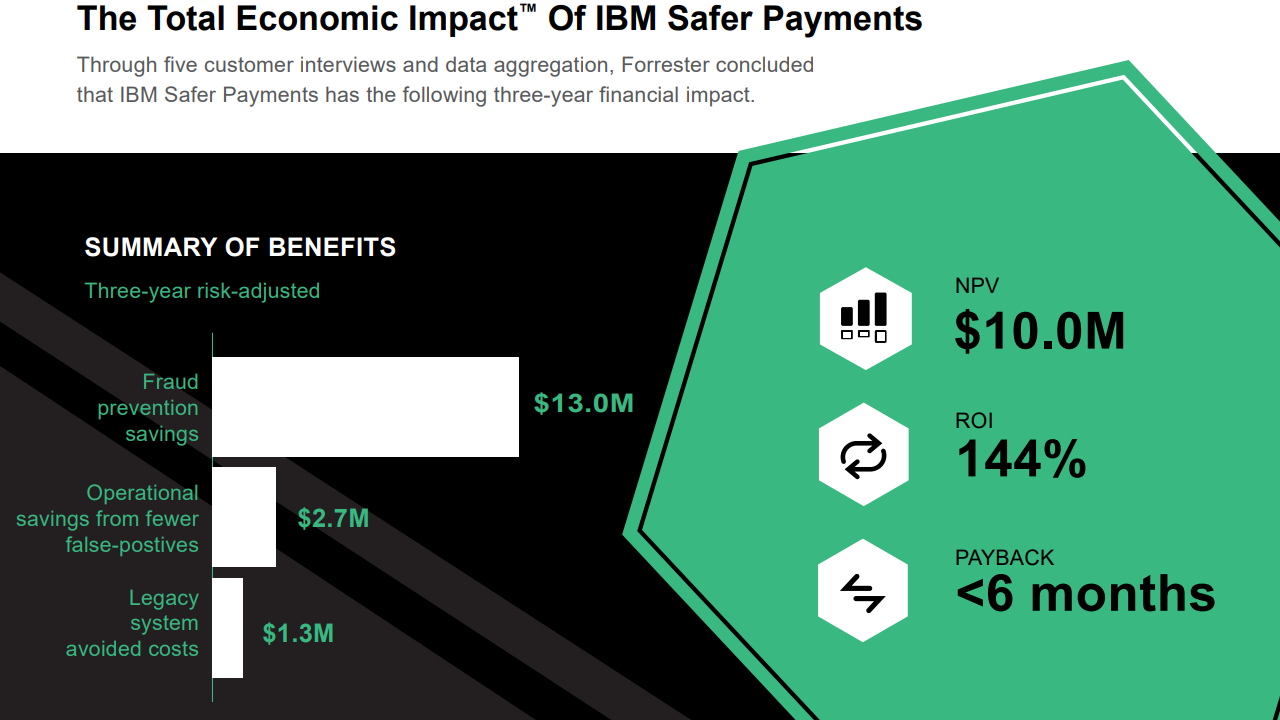Click the NPV label text
The image size is (1280, 720).
coord(977,286)
